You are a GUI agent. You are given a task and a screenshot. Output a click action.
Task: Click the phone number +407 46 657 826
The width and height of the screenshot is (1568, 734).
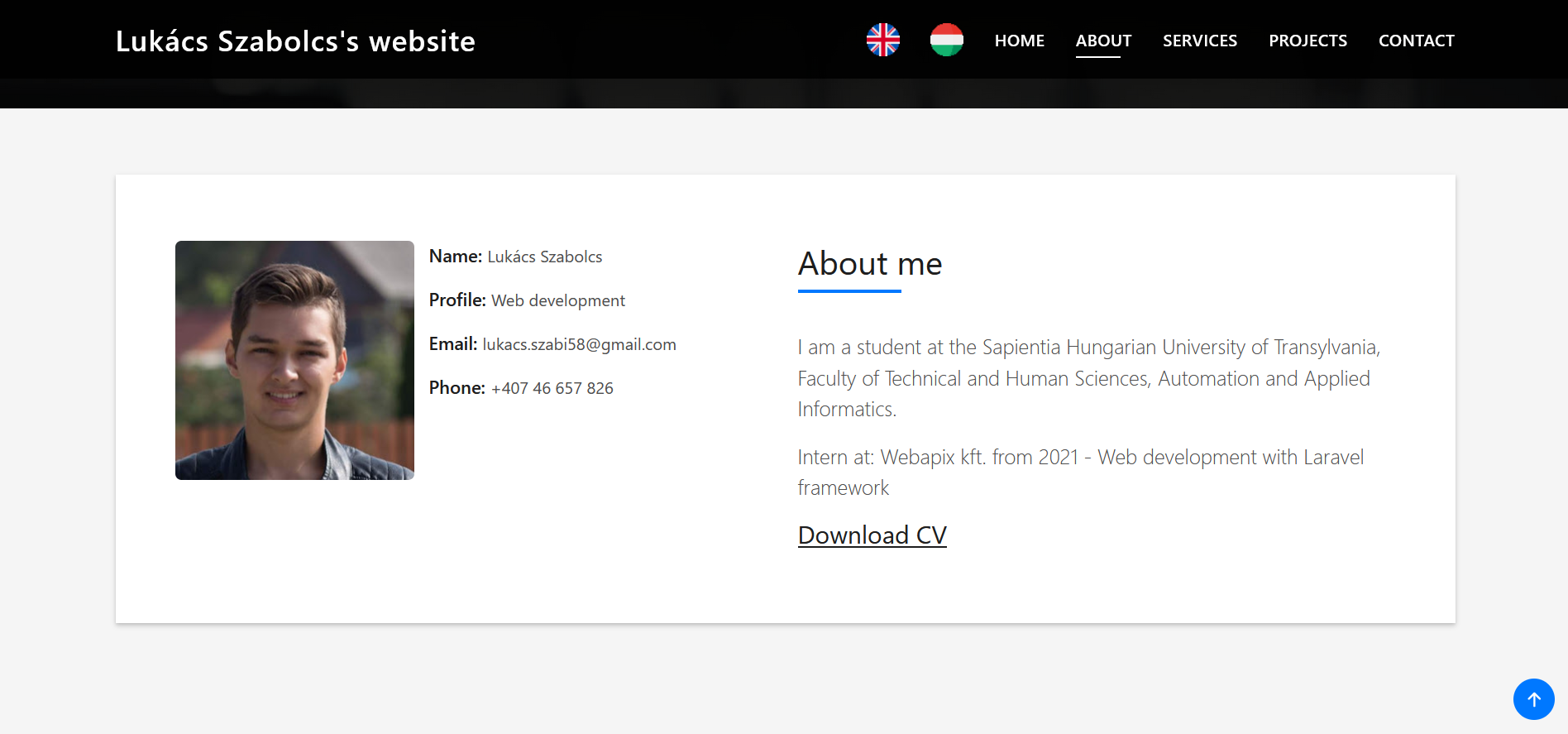point(552,388)
